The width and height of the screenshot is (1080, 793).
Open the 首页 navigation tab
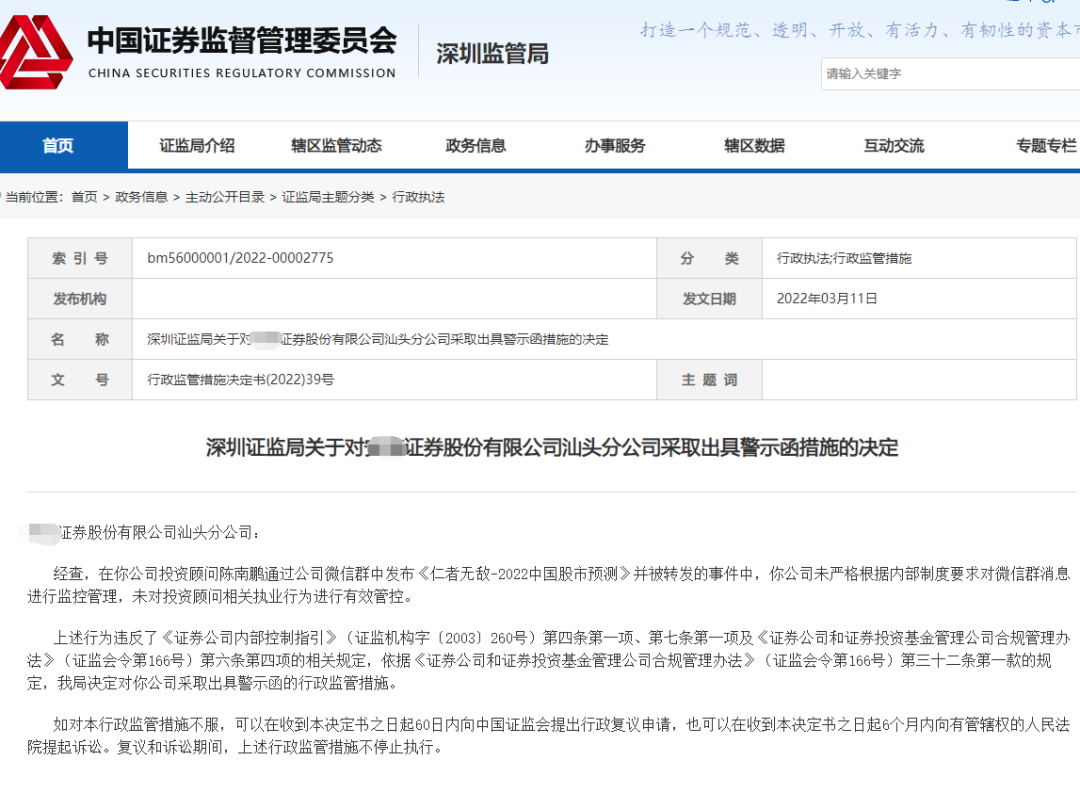tap(58, 146)
